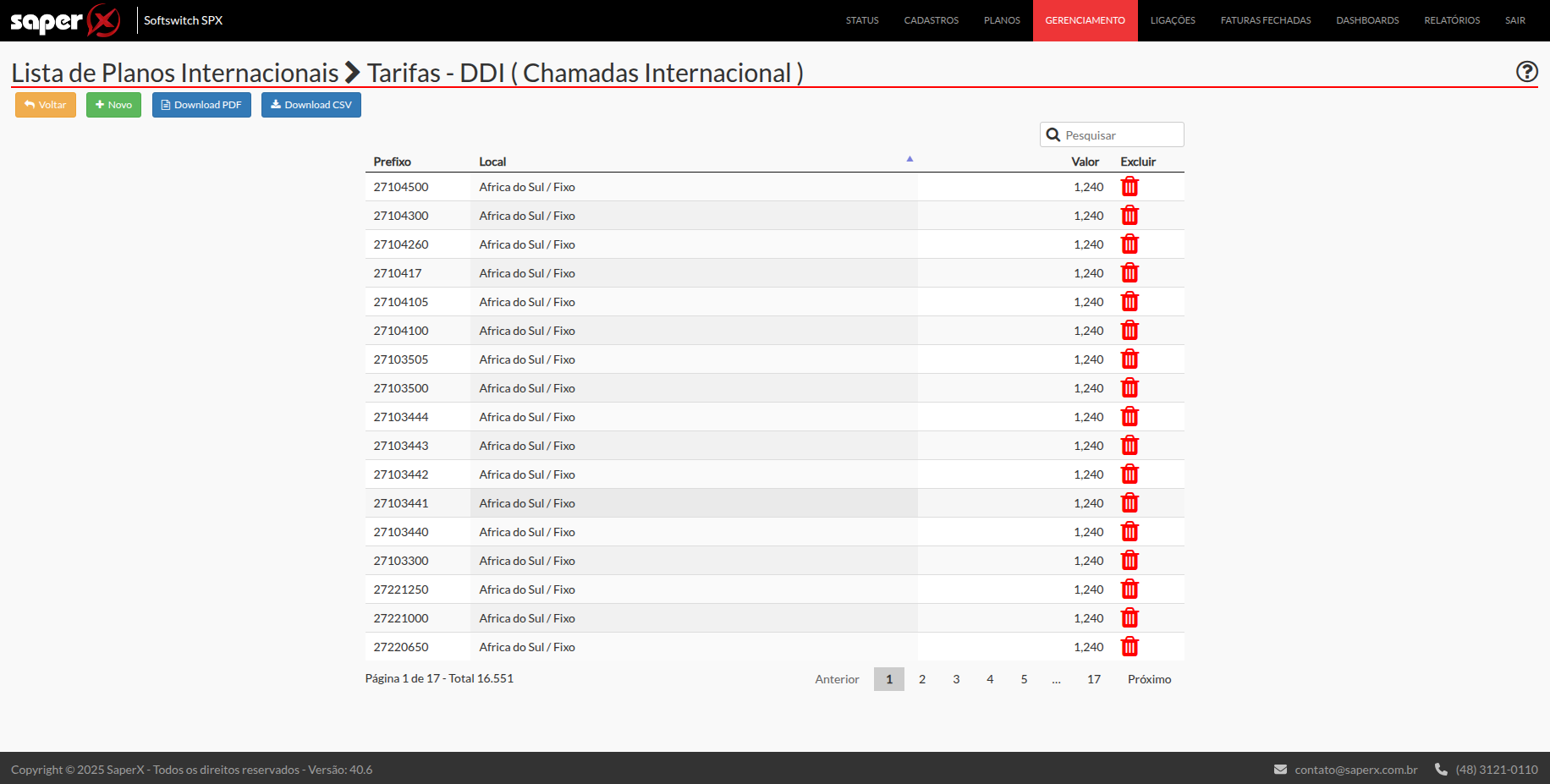Image resolution: width=1550 pixels, height=784 pixels.
Task: Open the help question mark icon
Action: 1526,72
